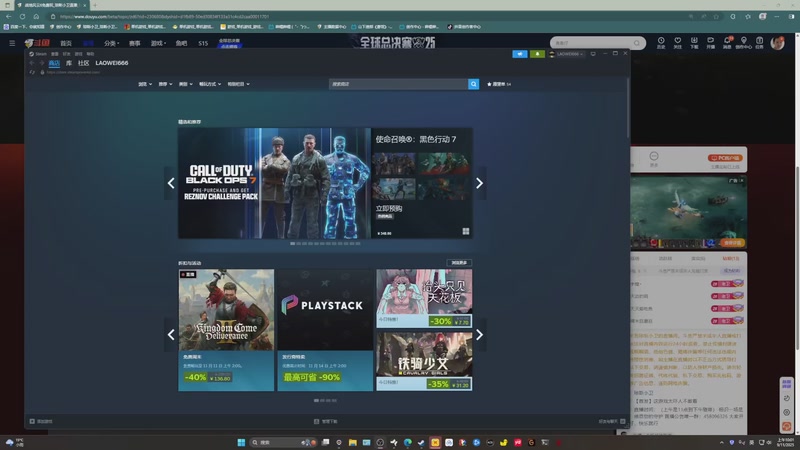Expand Steam store special sections dropdown
The image size is (800, 450).
click(238, 84)
